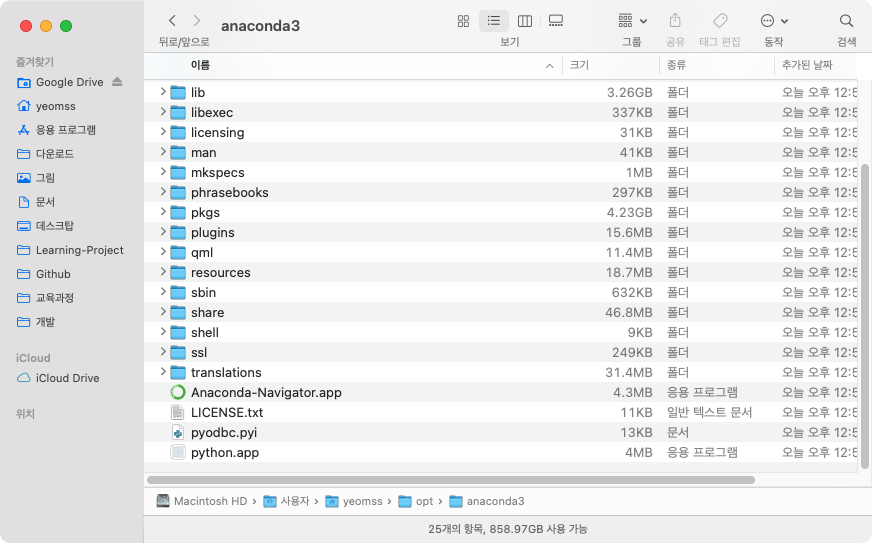Expand the libexec folder
The image size is (872, 543).
(x=163, y=112)
